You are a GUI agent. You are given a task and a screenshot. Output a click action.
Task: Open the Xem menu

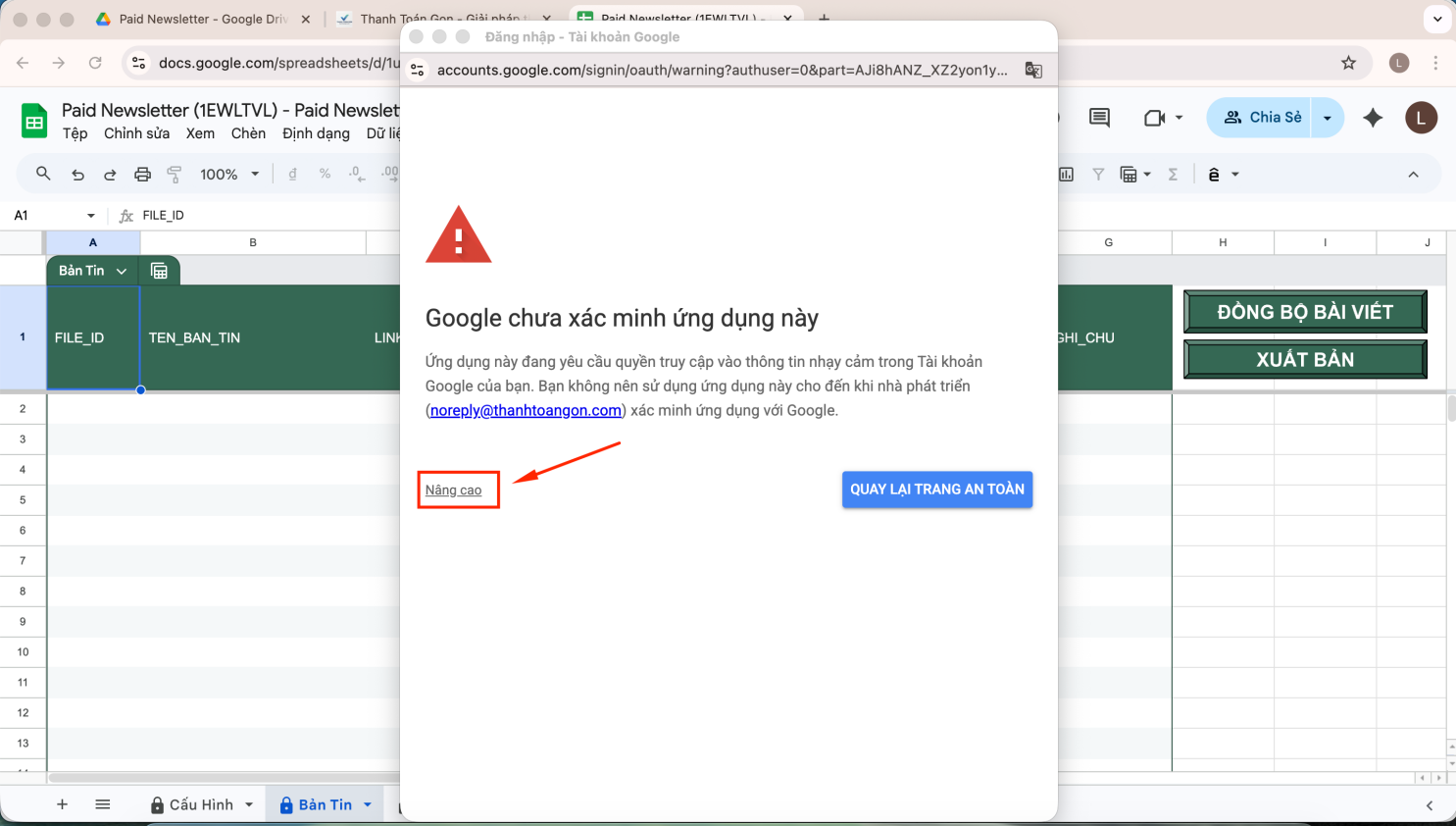pos(200,133)
